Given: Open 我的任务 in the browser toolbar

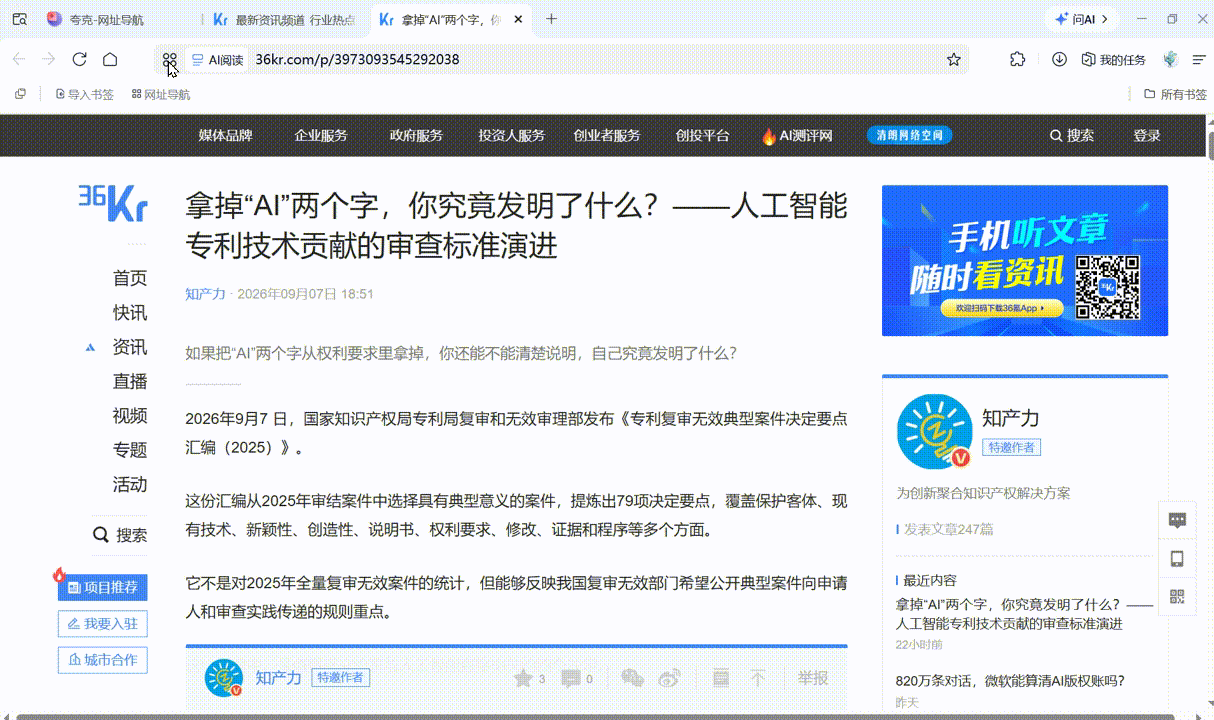Looking at the screenshot, I should [1114, 60].
